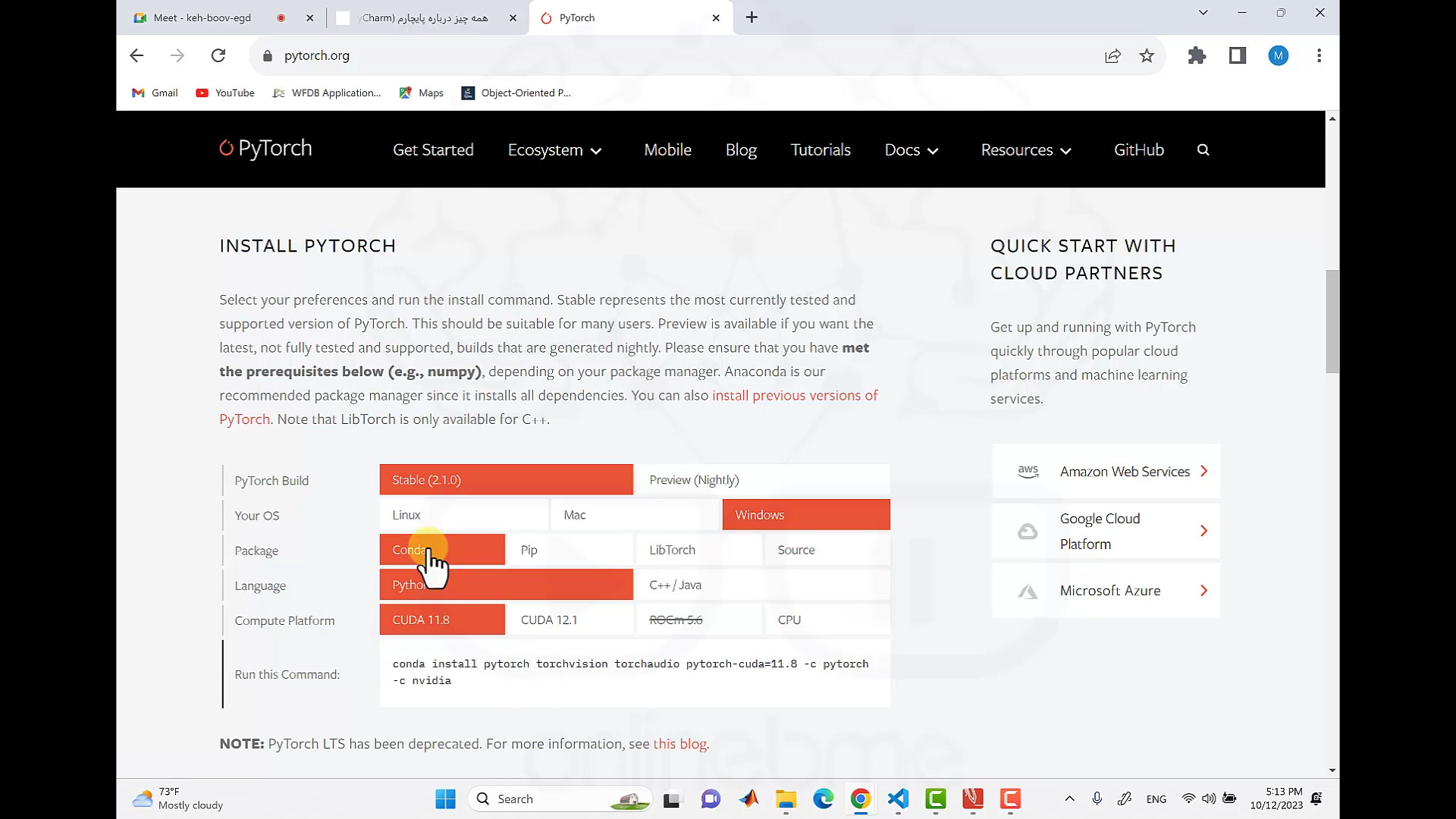
Task: Open the Amazon Web Services quick start
Action: coord(1106,471)
